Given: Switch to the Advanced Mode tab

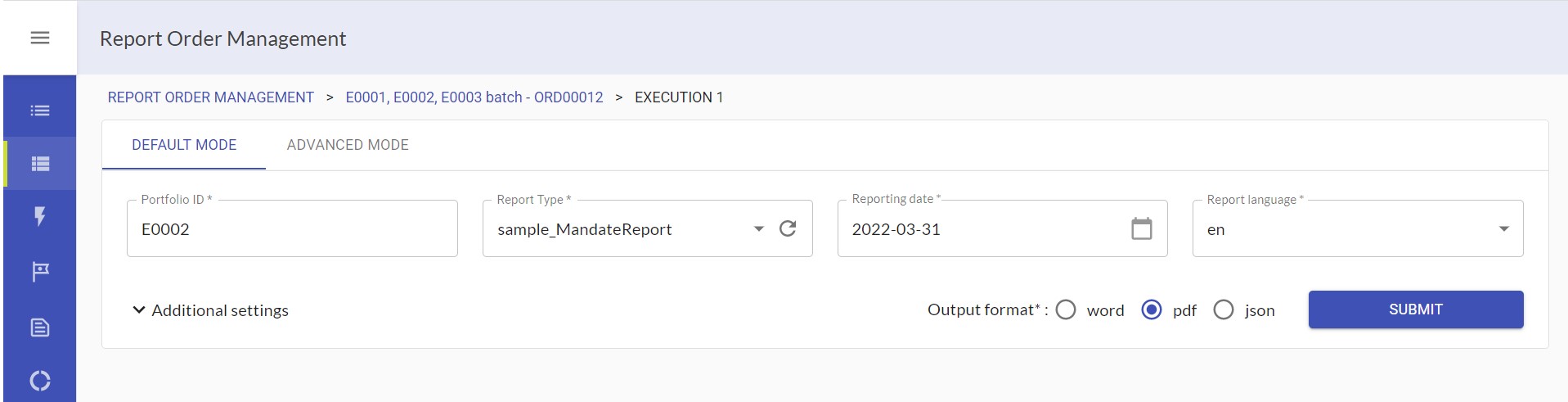Looking at the screenshot, I should coord(348,145).
